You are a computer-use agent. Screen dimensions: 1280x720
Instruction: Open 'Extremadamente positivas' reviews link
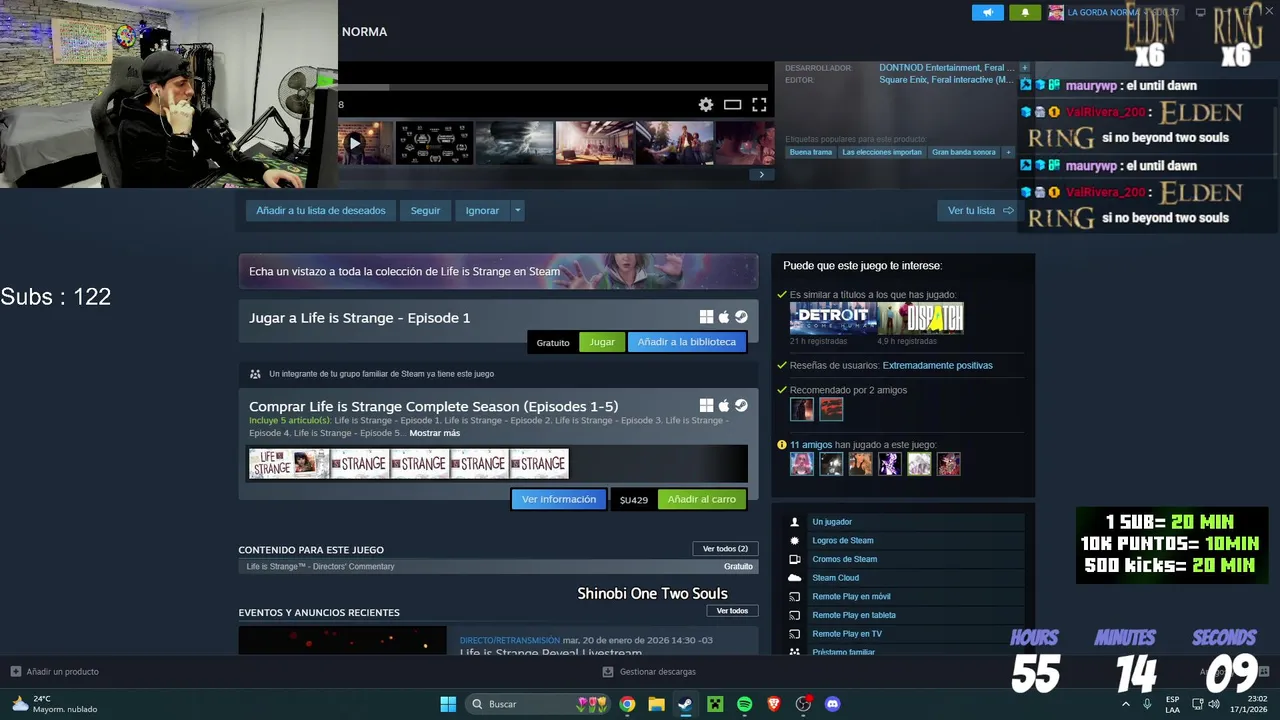point(937,366)
